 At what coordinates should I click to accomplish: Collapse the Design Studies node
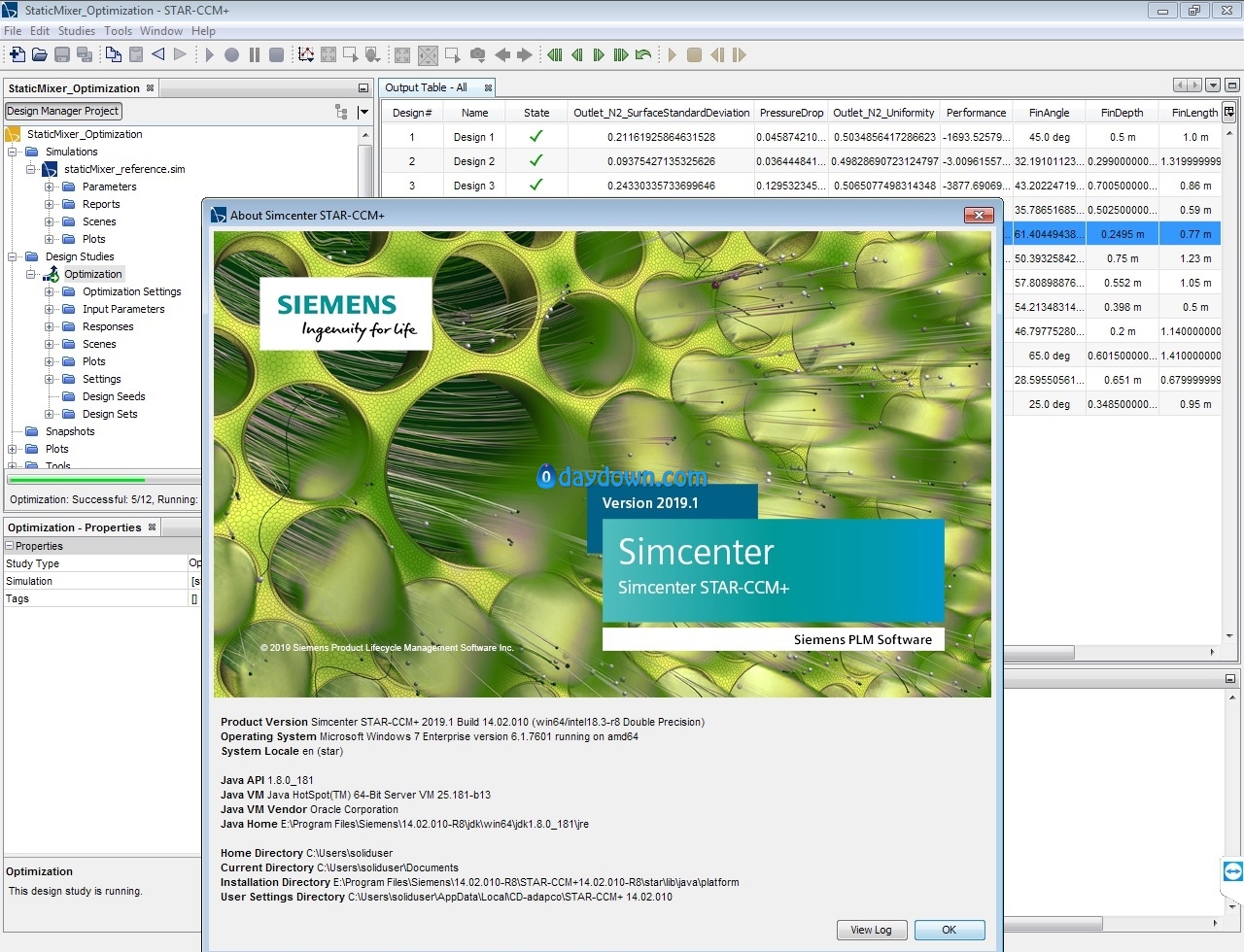pyautogui.click(x=13, y=256)
